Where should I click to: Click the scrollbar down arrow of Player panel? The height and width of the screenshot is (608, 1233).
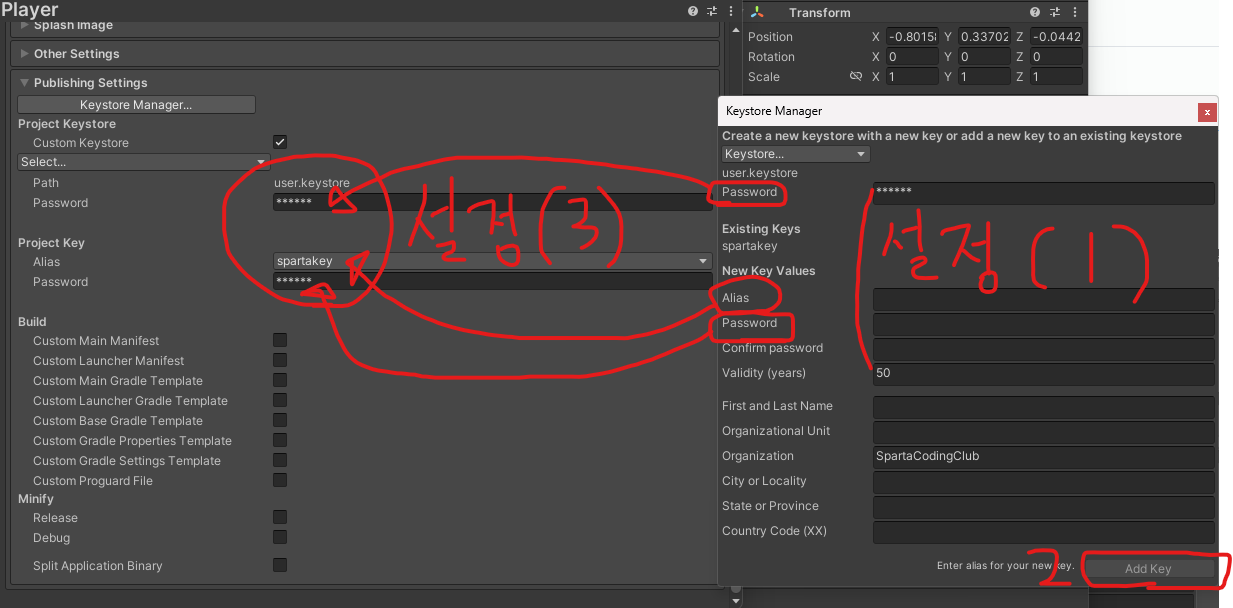[736, 601]
